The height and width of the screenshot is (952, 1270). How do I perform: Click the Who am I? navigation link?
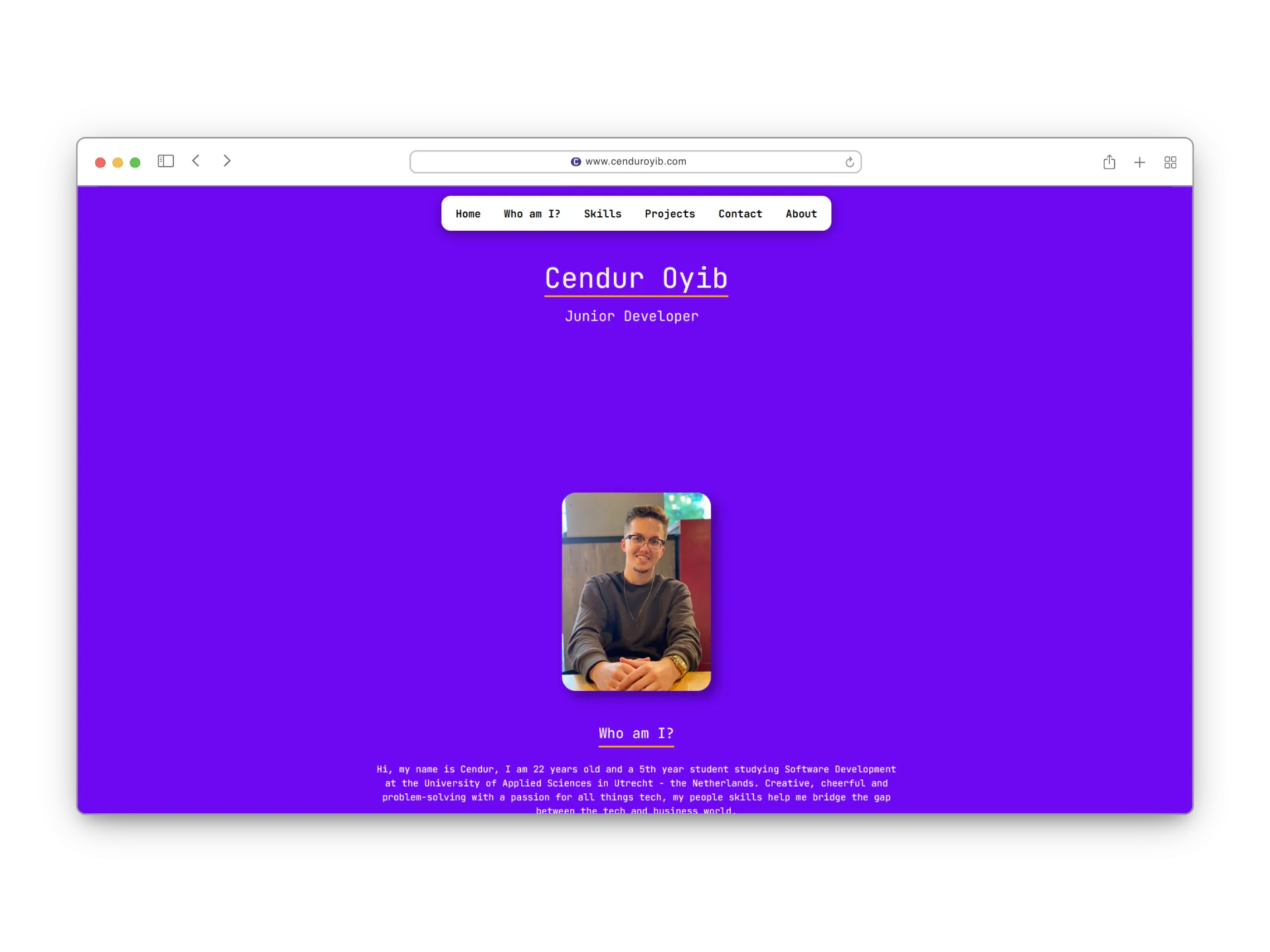click(x=531, y=213)
